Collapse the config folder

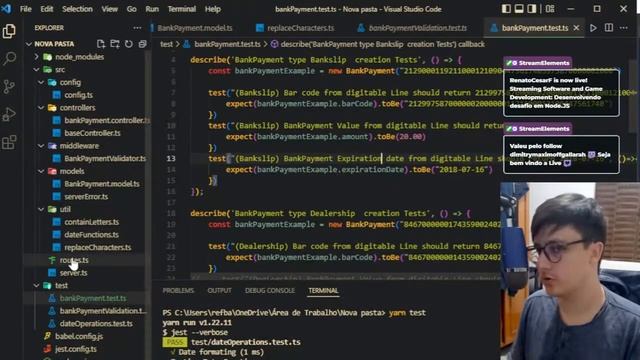(x=41, y=82)
